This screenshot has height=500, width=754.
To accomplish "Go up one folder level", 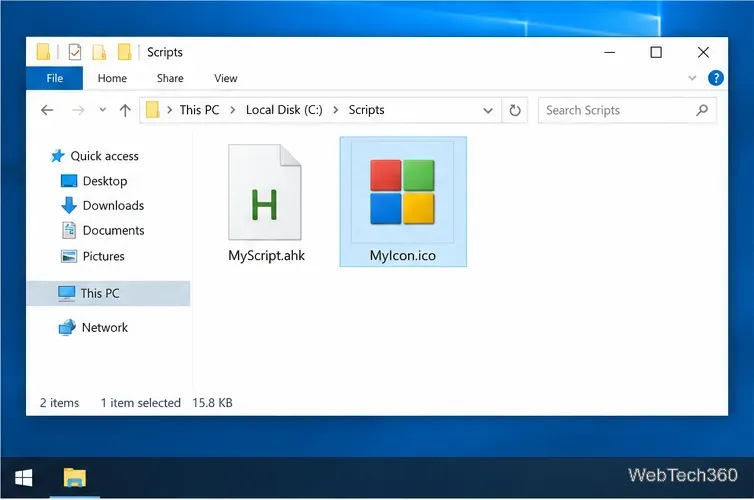I will (125, 110).
